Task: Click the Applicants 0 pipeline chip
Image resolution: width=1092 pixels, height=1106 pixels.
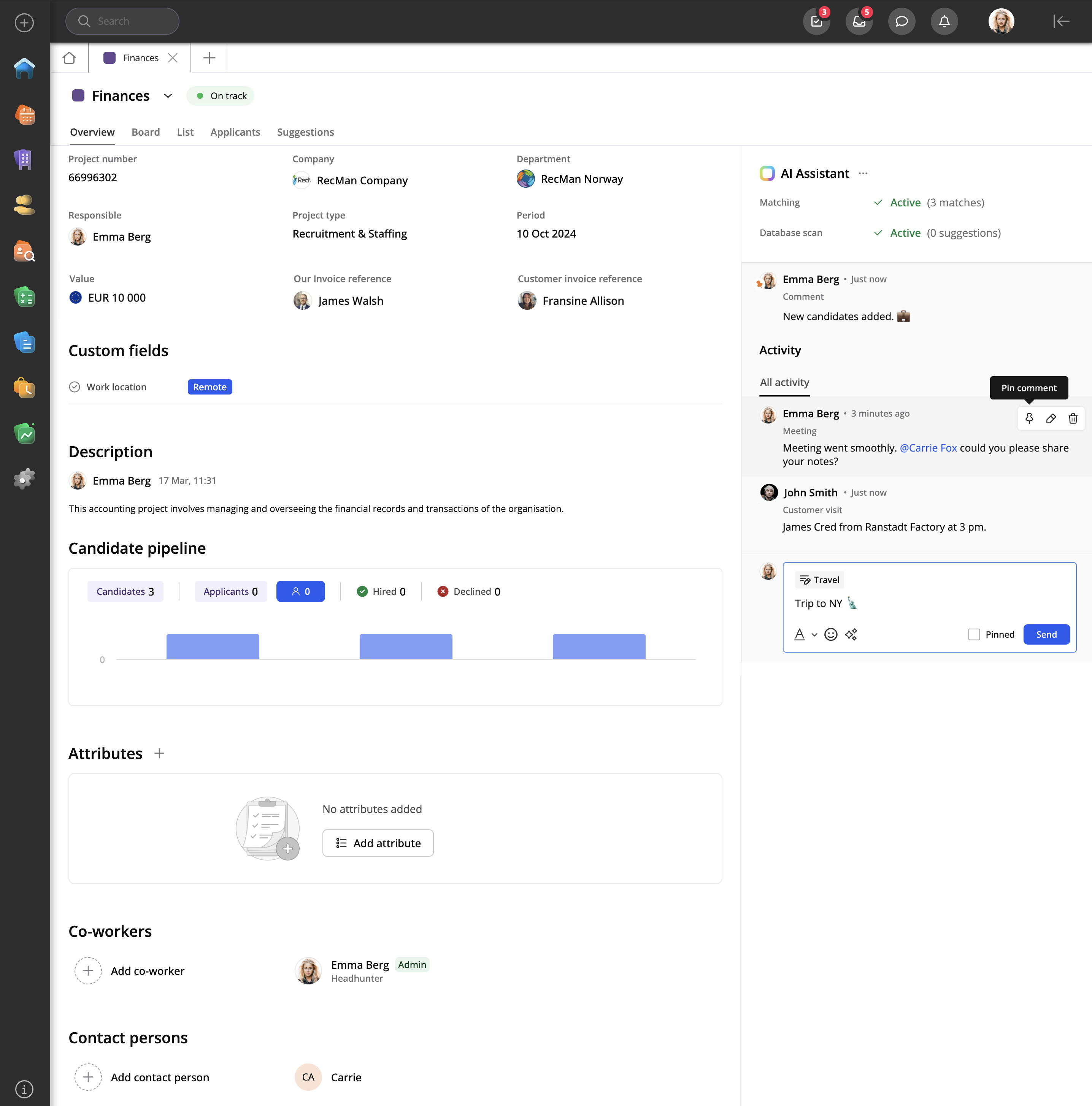Action: (x=231, y=591)
